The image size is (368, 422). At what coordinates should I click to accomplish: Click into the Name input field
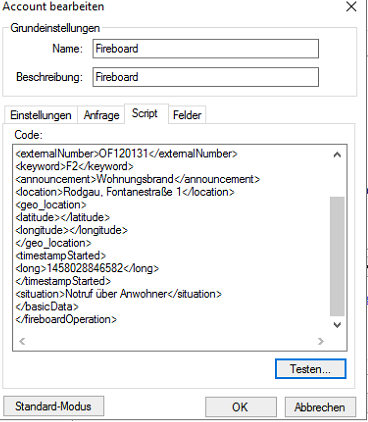point(206,49)
